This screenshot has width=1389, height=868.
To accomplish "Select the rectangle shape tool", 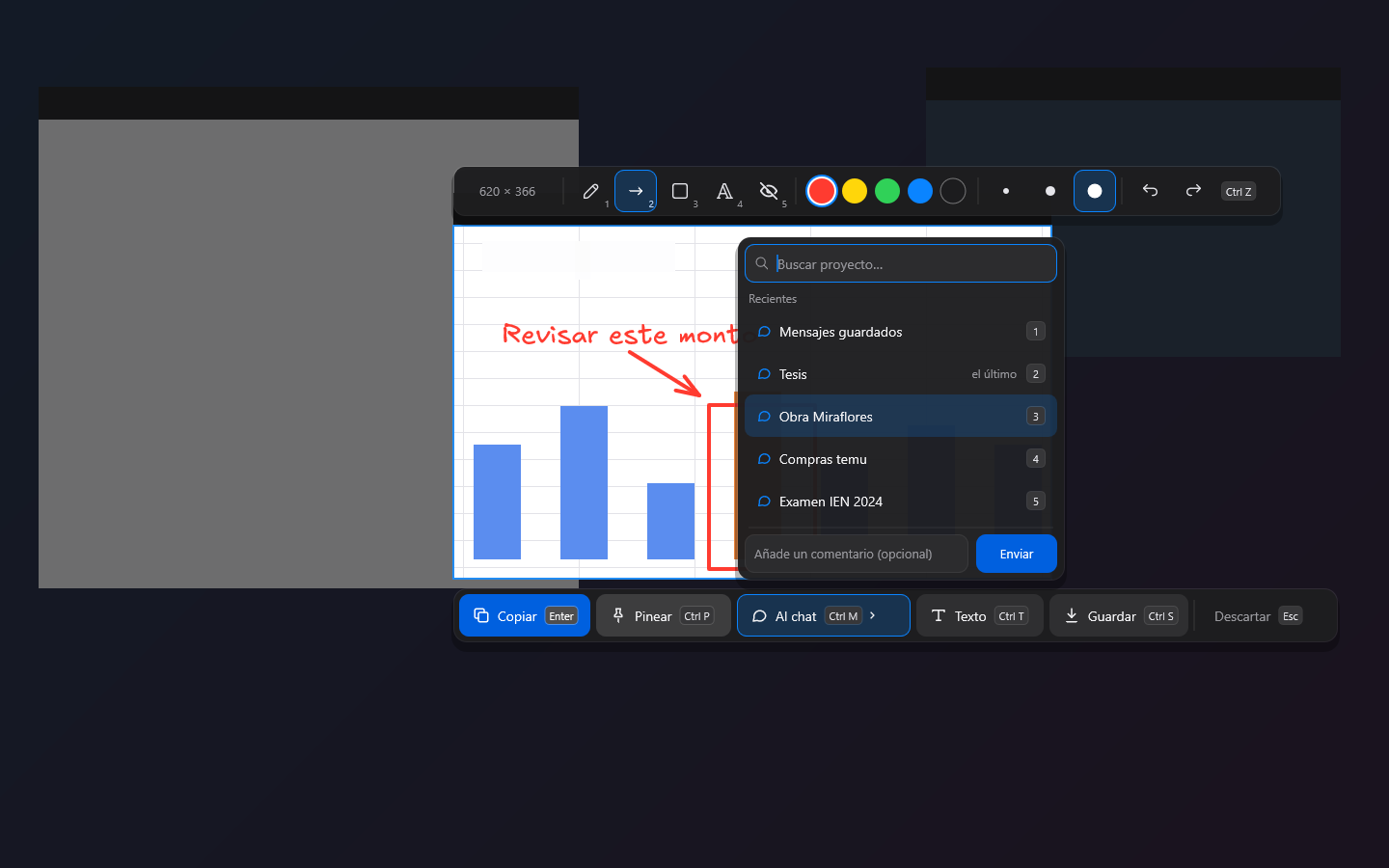I will (x=680, y=191).
